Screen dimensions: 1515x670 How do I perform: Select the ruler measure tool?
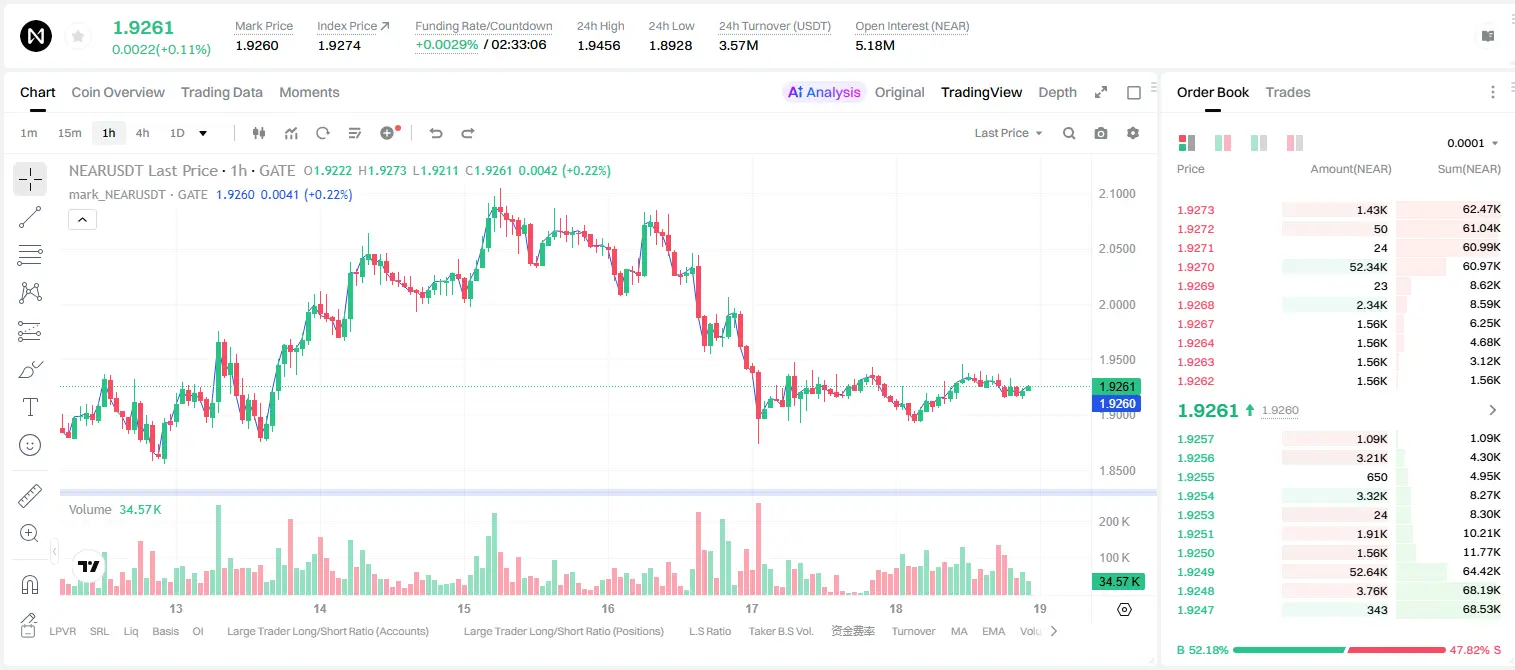(x=30, y=495)
